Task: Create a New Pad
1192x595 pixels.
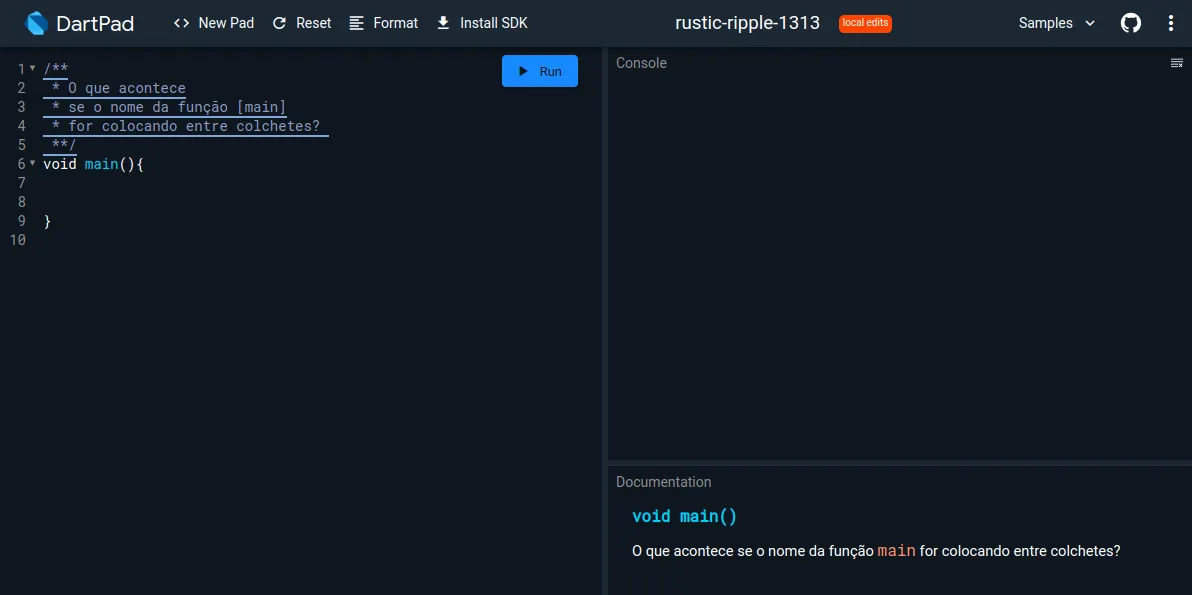Action: (214, 23)
